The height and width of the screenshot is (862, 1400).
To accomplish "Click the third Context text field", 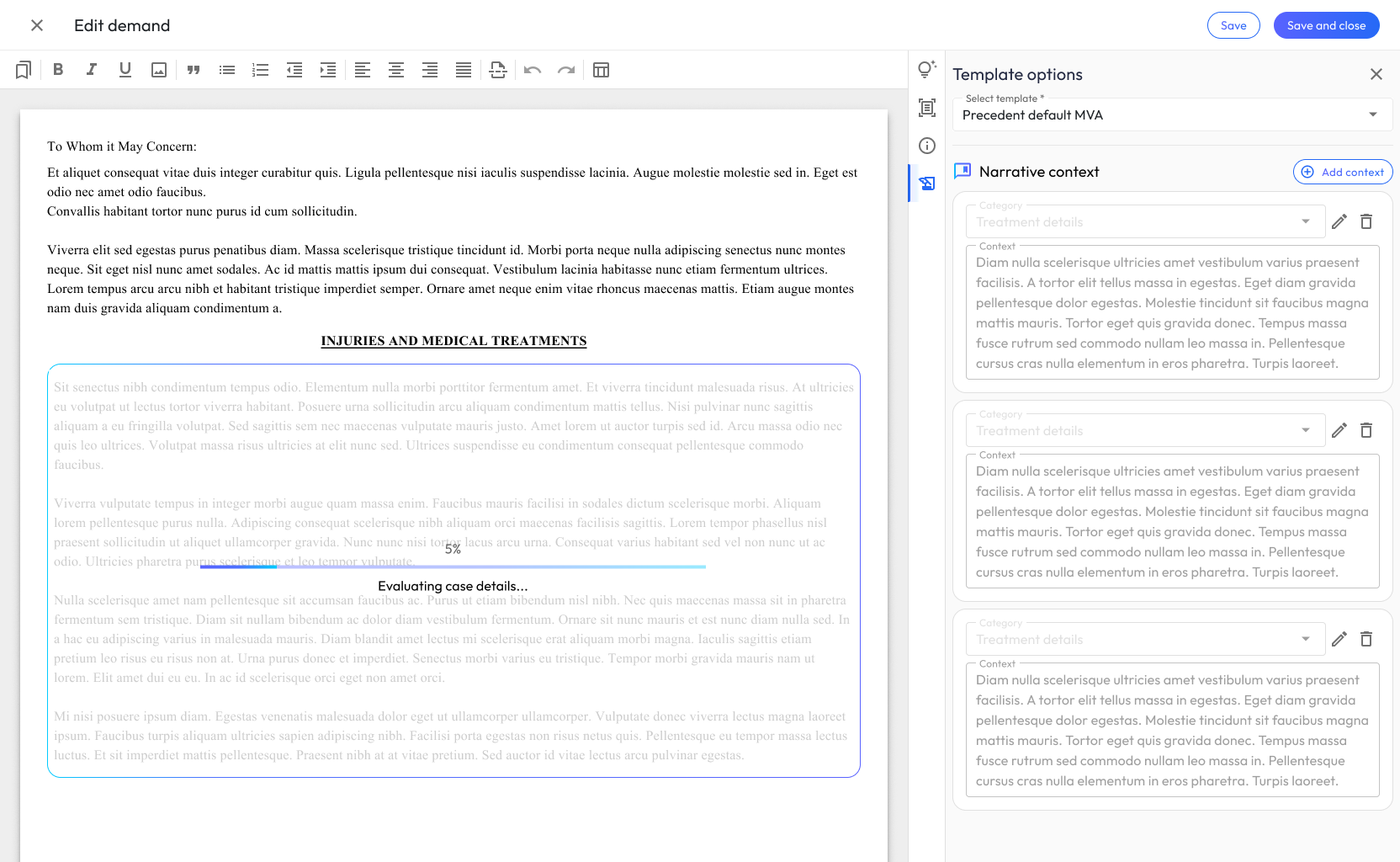I will [x=1172, y=730].
